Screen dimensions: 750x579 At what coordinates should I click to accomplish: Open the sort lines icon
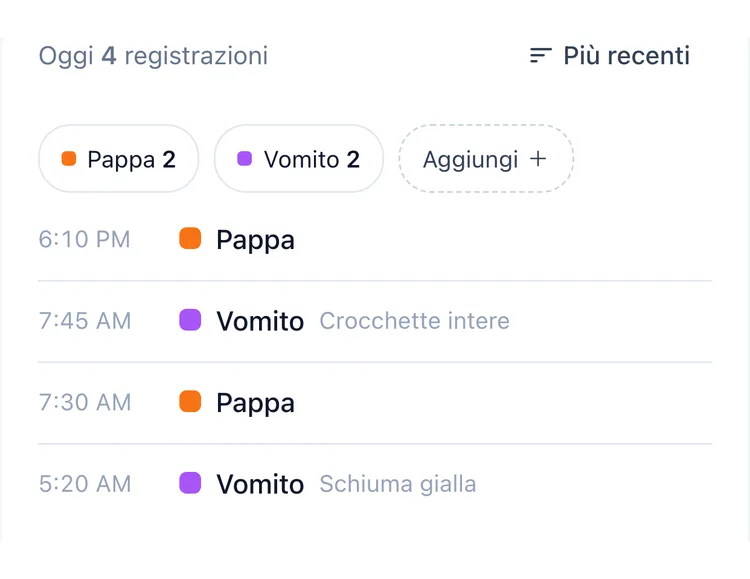(540, 56)
